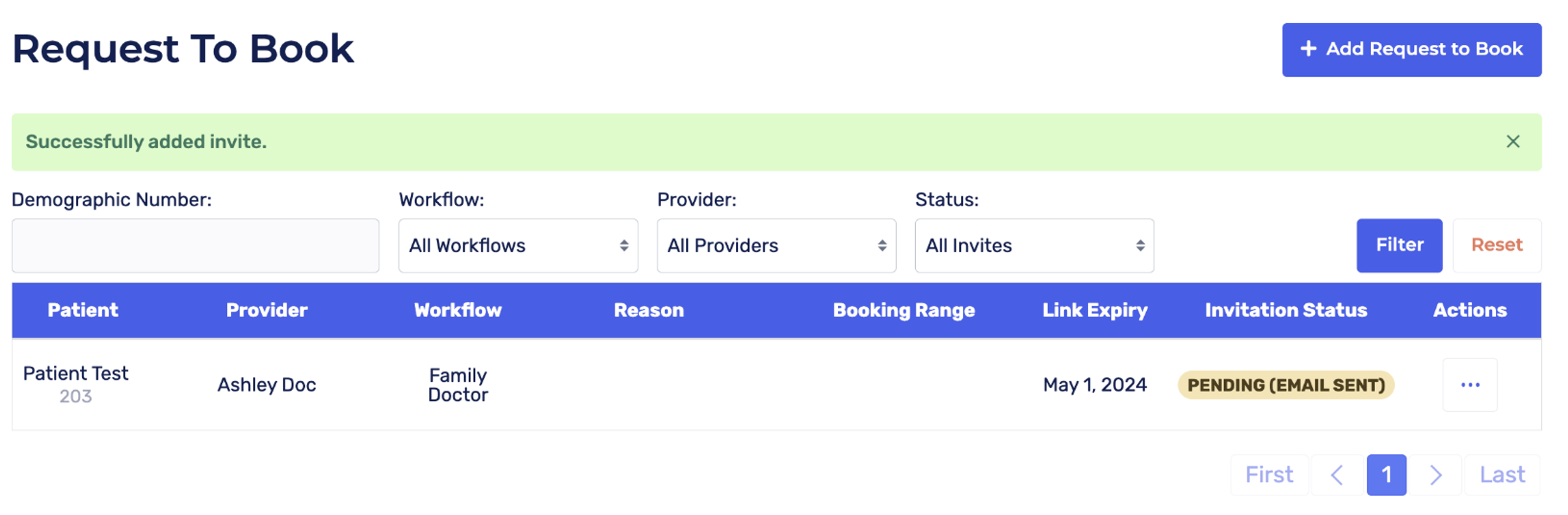1568x515 pixels.
Task: Click the Invitation Status column header
Action: tap(1286, 310)
